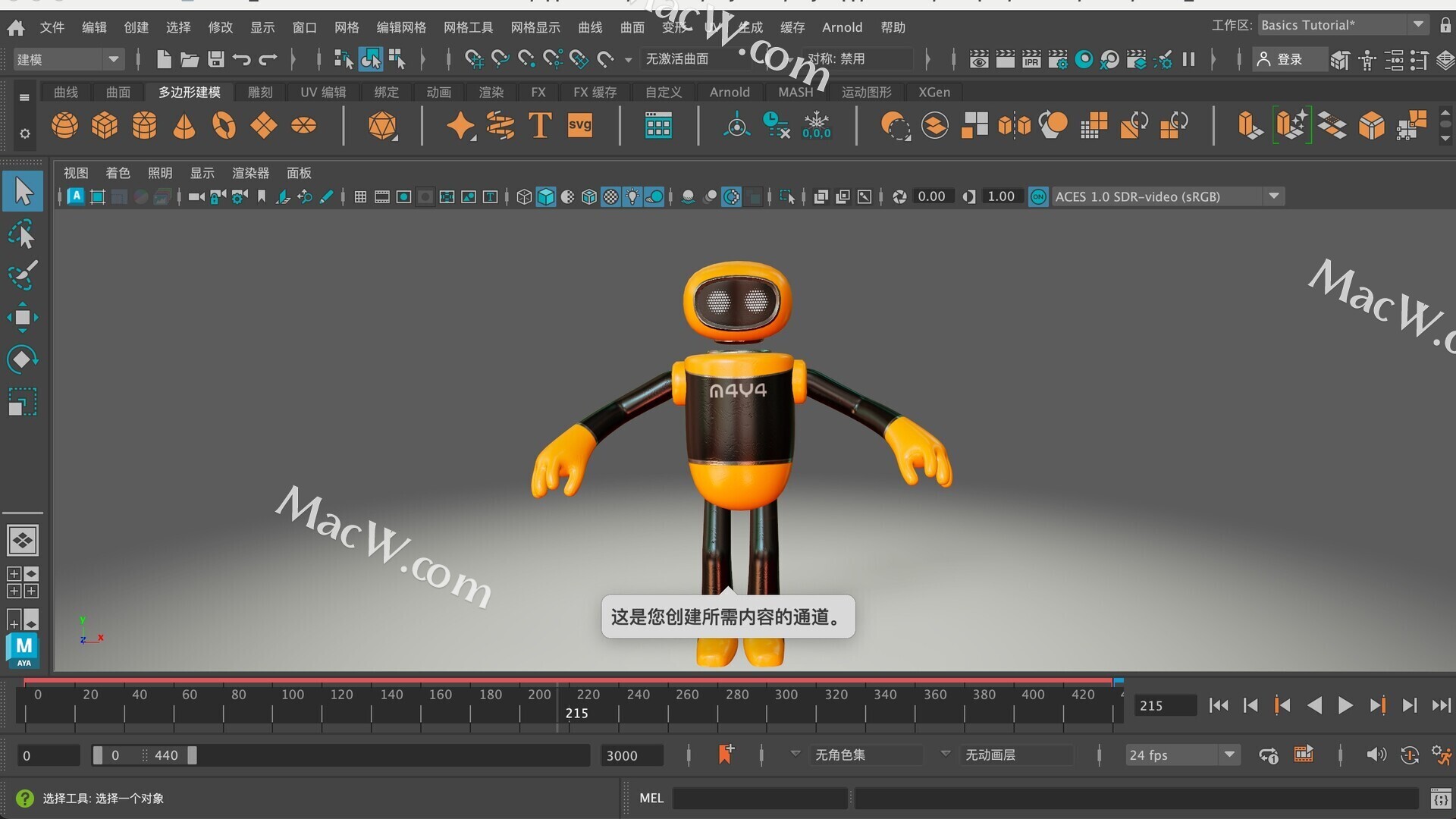The height and width of the screenshot is (819, 1456).
Task: Open the viewport 着色 panel menu
Action: pos(118,173)
